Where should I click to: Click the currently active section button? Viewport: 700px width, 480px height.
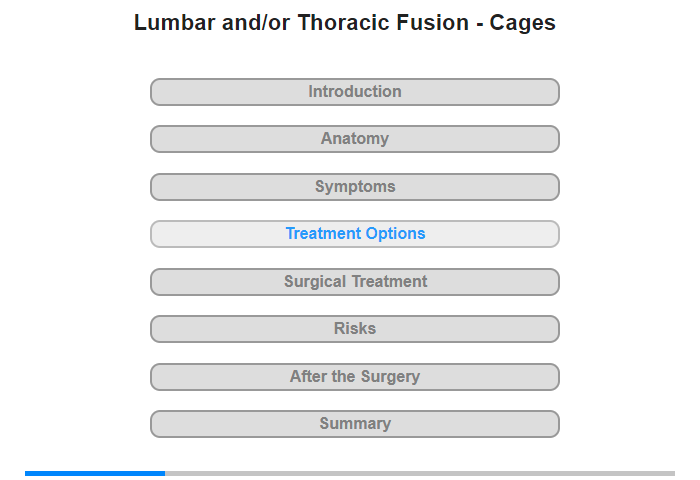354,234
